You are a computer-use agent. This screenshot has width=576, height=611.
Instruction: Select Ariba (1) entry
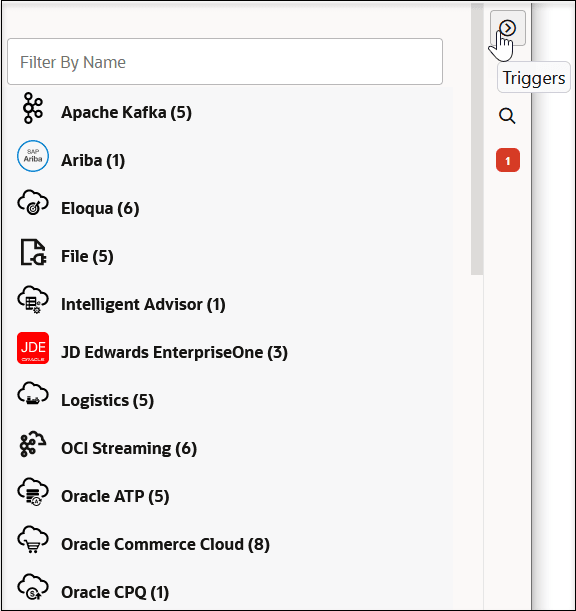93,160
